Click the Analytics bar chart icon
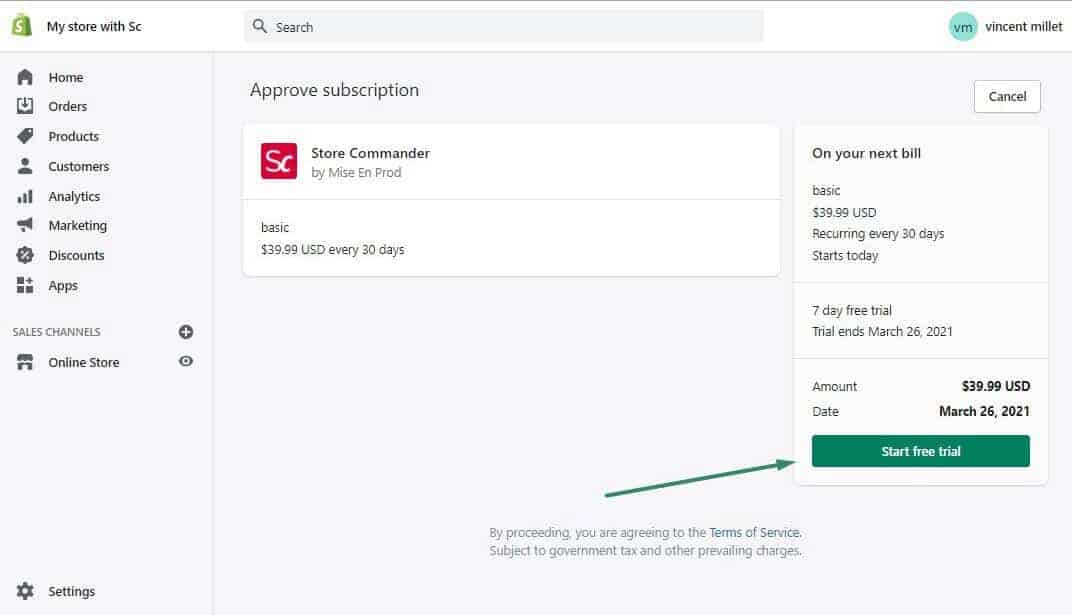 25,196
